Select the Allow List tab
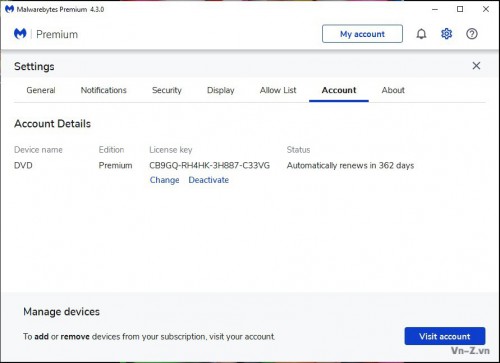Viewport: 500px width, 363px height. tap(278, 90)
